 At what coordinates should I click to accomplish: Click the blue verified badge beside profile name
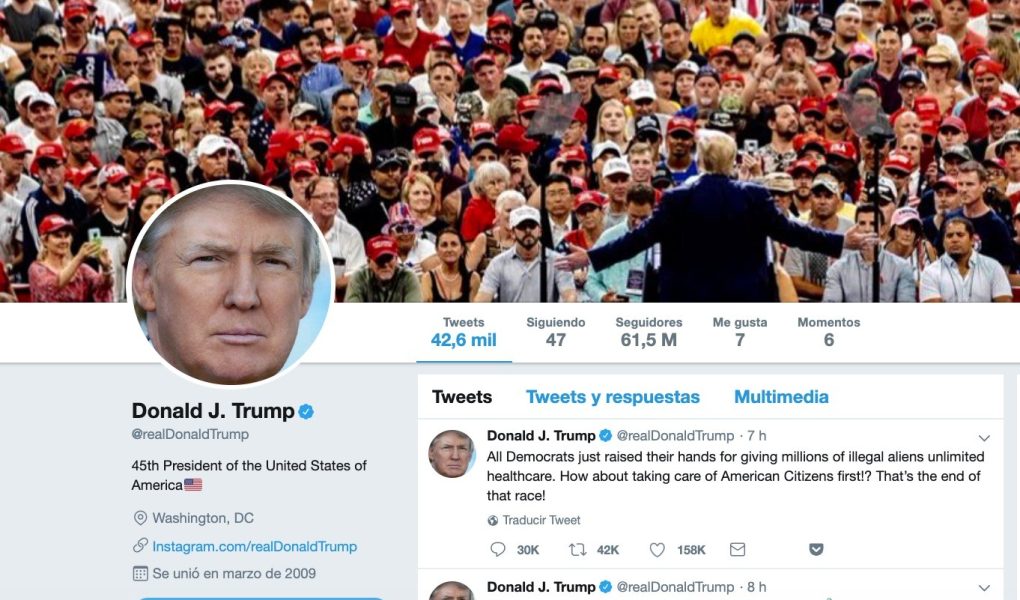306,411
